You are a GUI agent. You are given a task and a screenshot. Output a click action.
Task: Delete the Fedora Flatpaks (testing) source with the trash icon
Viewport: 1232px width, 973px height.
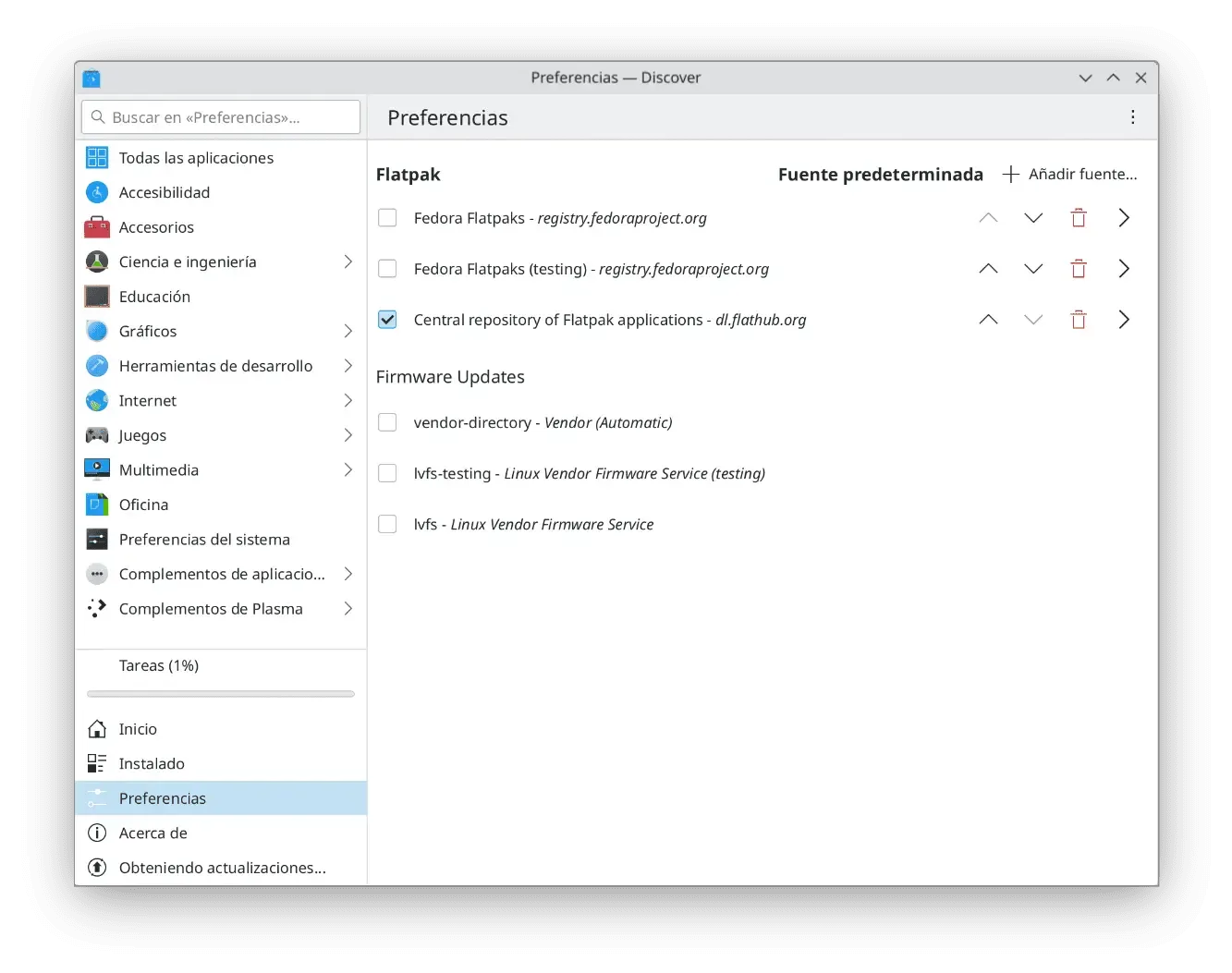coord(1079,269)
